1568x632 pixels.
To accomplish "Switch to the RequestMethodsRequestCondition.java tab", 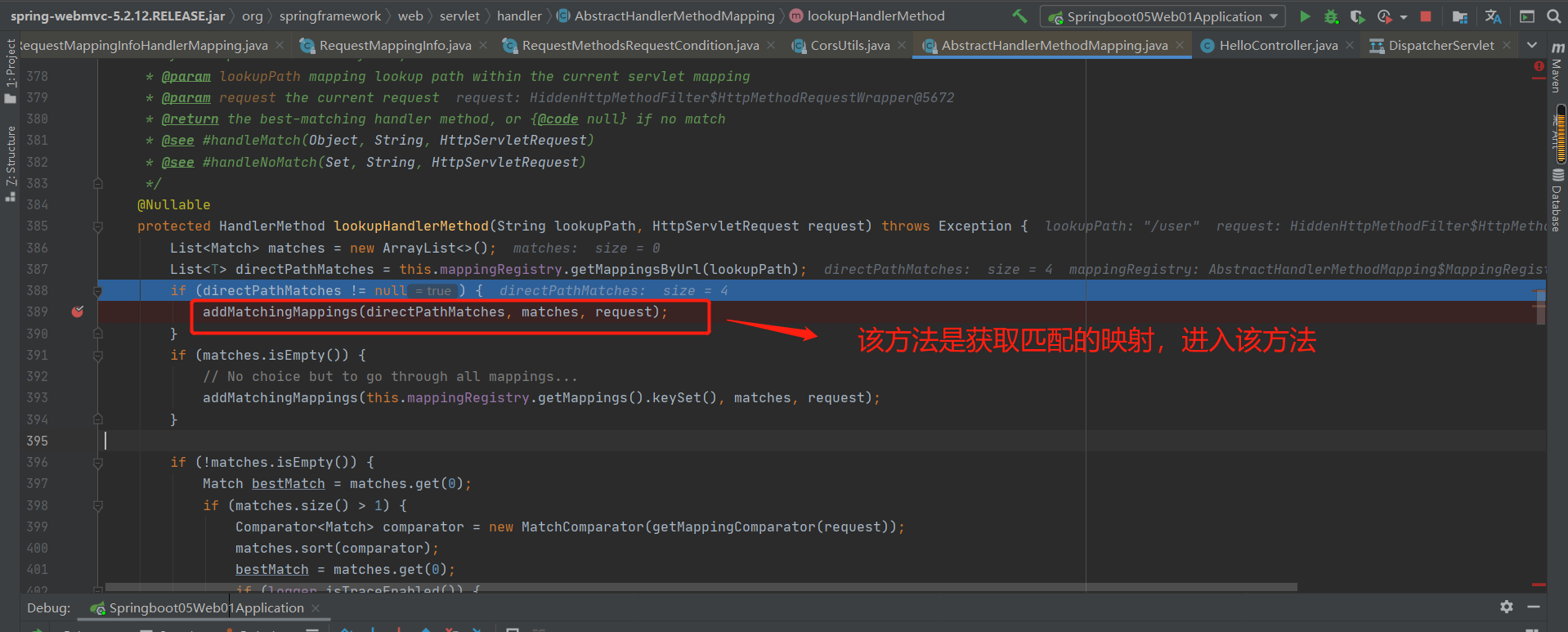I will [x=640, y=46].
